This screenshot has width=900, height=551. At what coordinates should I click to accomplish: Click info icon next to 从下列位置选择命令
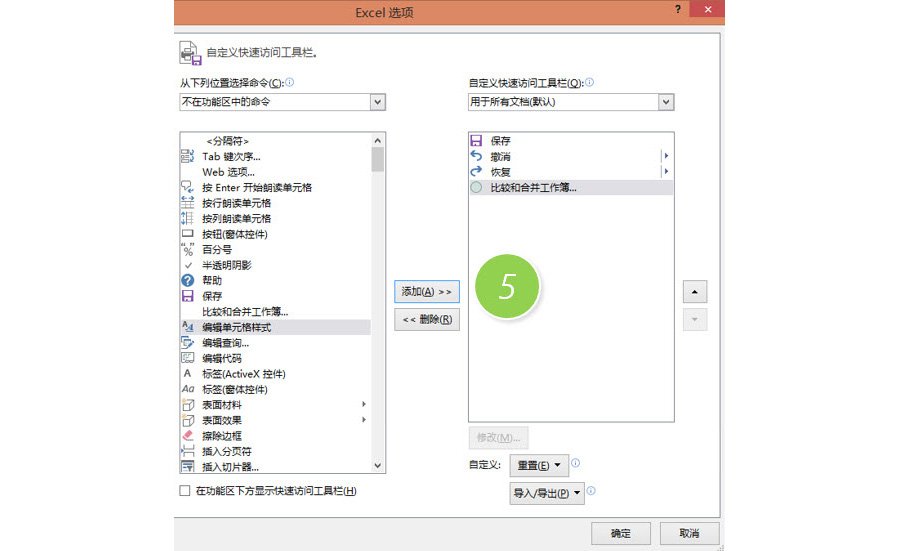290,82
